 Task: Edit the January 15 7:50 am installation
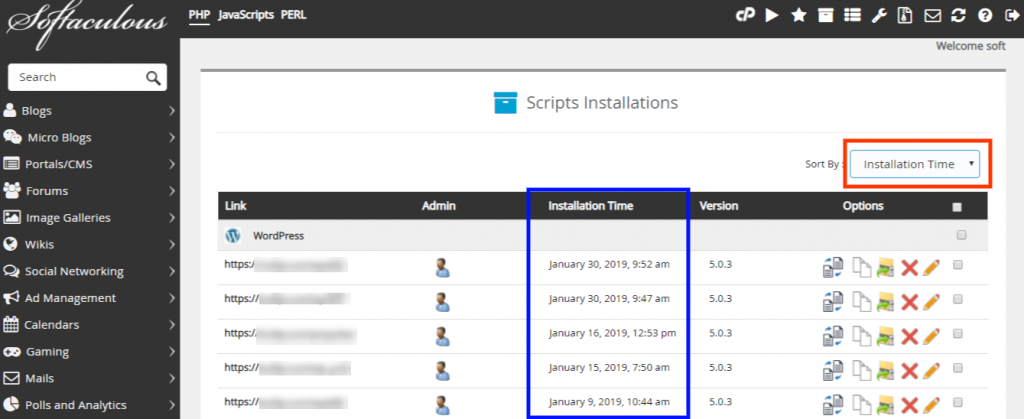click(932, 370)
